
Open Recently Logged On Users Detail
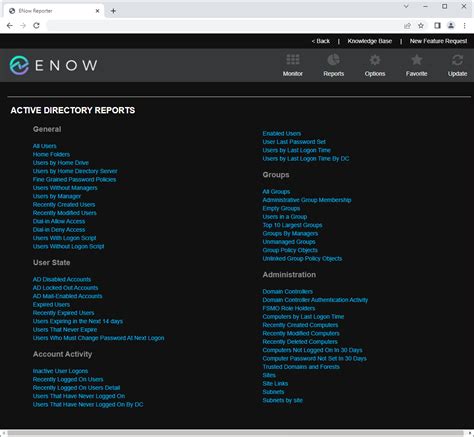tap(76, 388)
